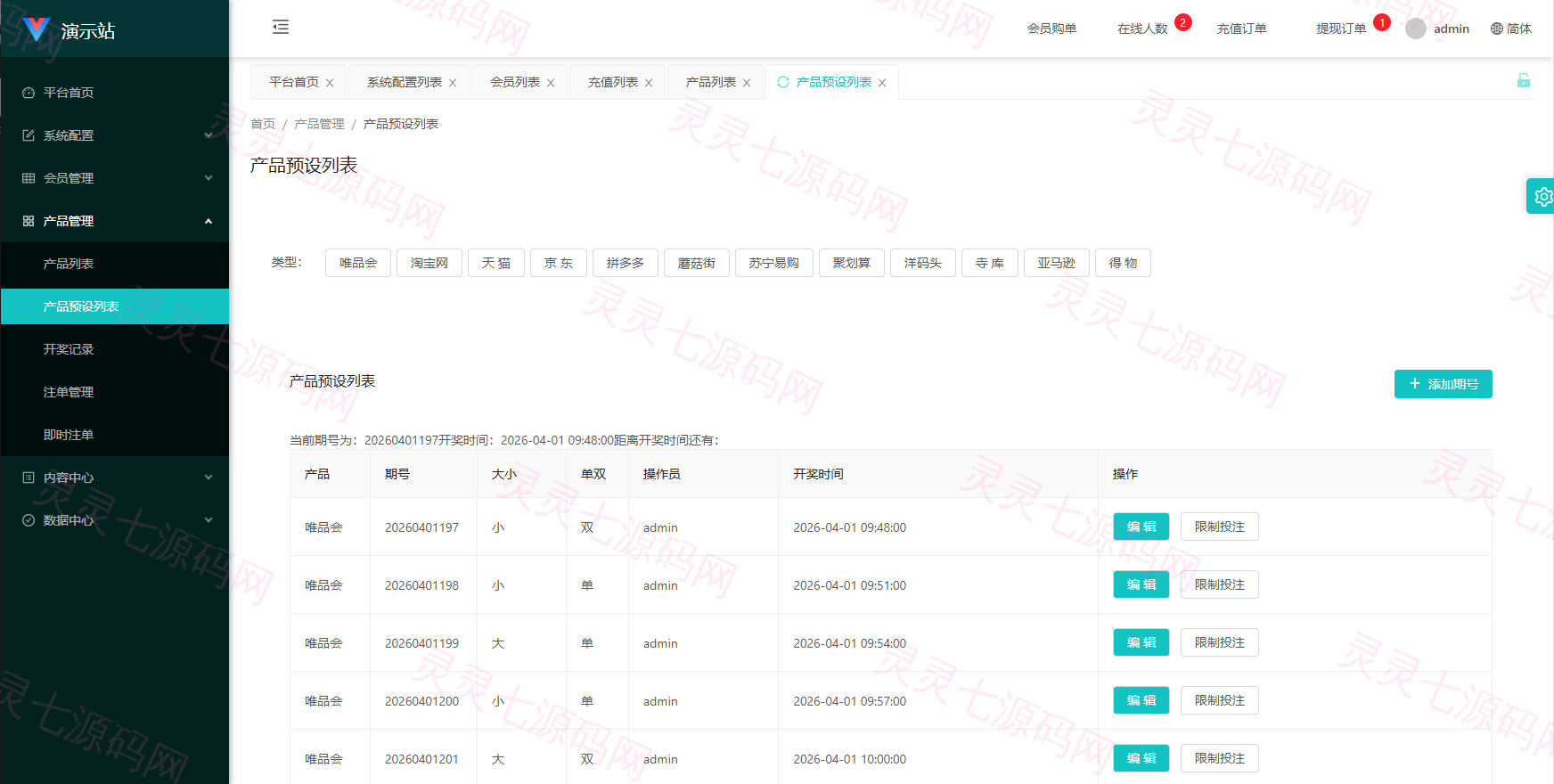The height and width of the screenshot is (784, 1554).
Task: Close the 产品列表 tab
Action: point(747,83)
